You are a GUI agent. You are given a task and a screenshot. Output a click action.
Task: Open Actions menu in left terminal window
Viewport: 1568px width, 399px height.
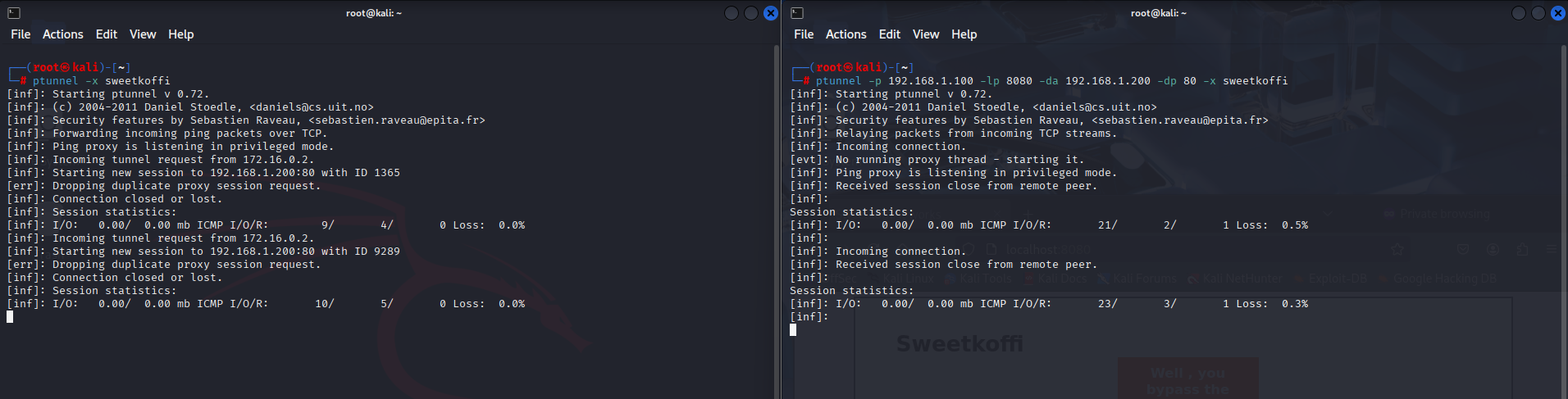[x=63, y=34]
